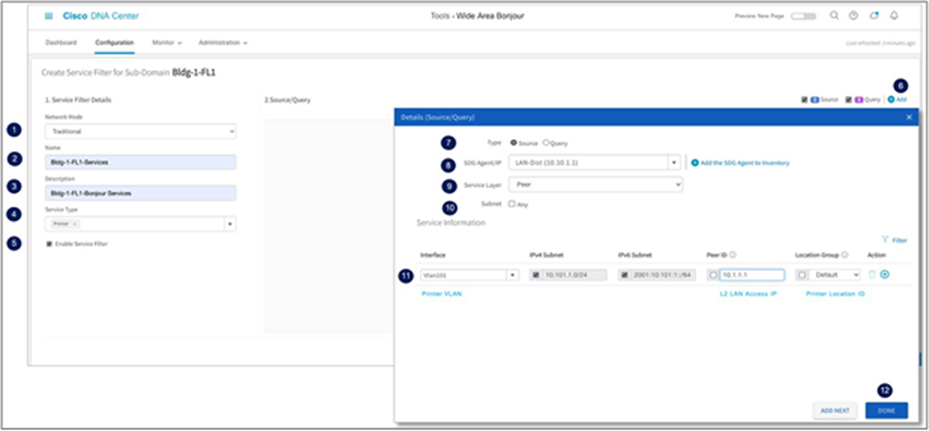Click the Add link
The width and height of the screenshot is (929, 431).
point(901,100)
